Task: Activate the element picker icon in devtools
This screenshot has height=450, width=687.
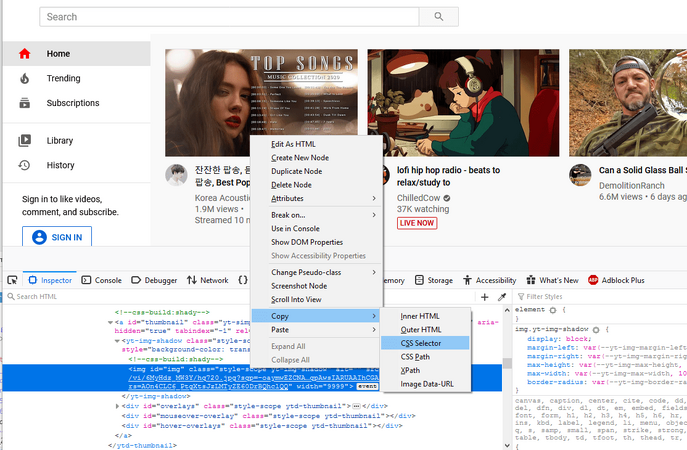Action: click(12, 280)
